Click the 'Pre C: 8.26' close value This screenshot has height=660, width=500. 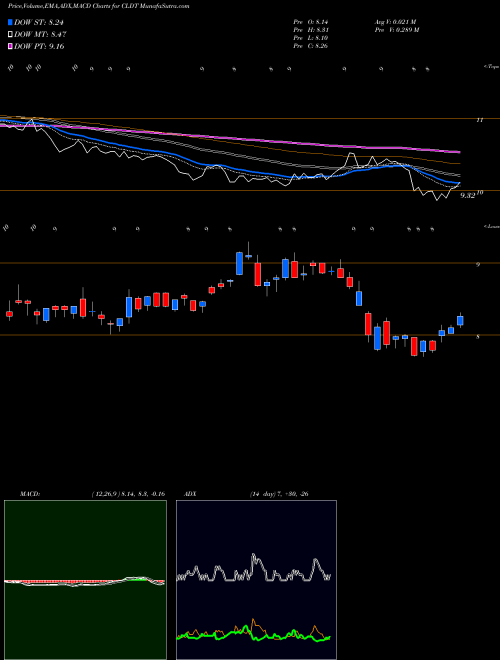[311, 46]
